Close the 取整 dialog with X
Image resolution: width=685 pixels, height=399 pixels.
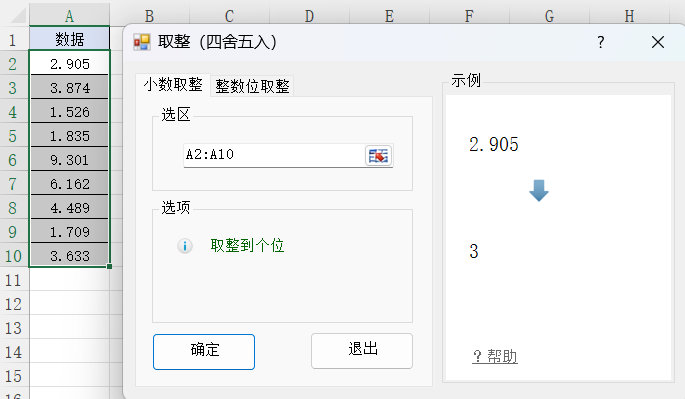click(x=658, y=42)
